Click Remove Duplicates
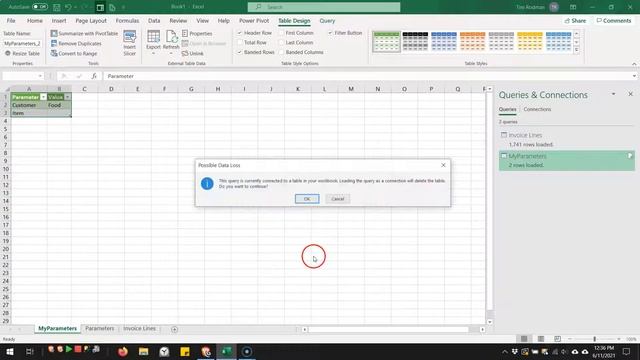Screen dimensions: 640x360 click(x=76, y=43)
